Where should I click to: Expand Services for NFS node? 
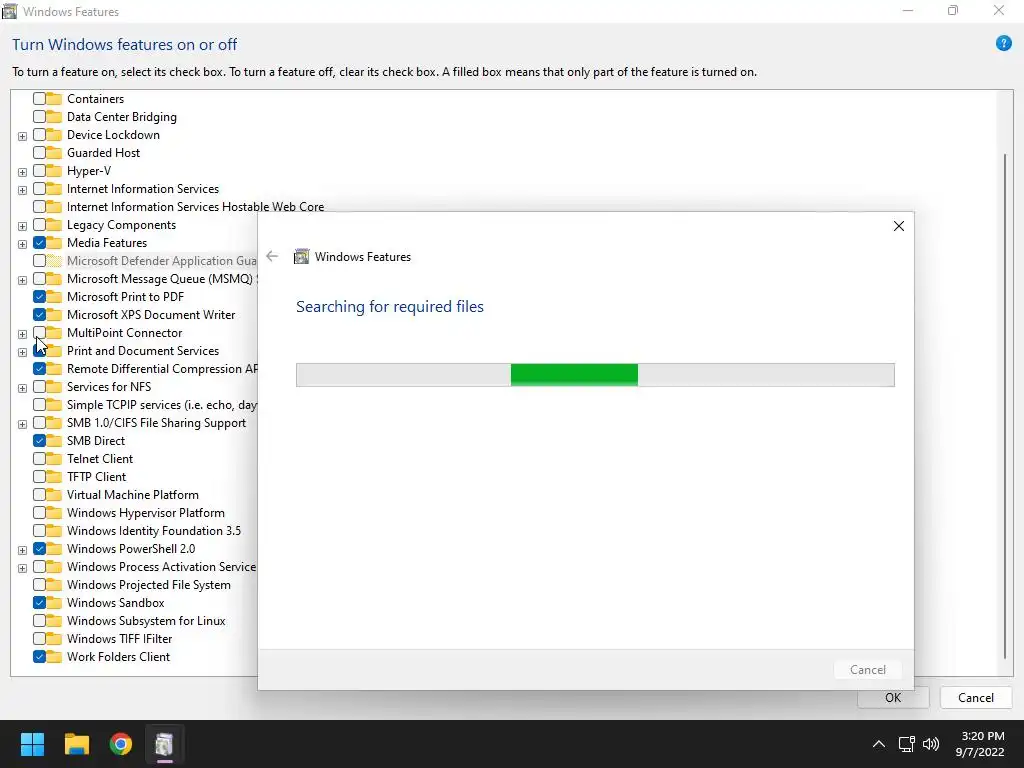point(22,388)
